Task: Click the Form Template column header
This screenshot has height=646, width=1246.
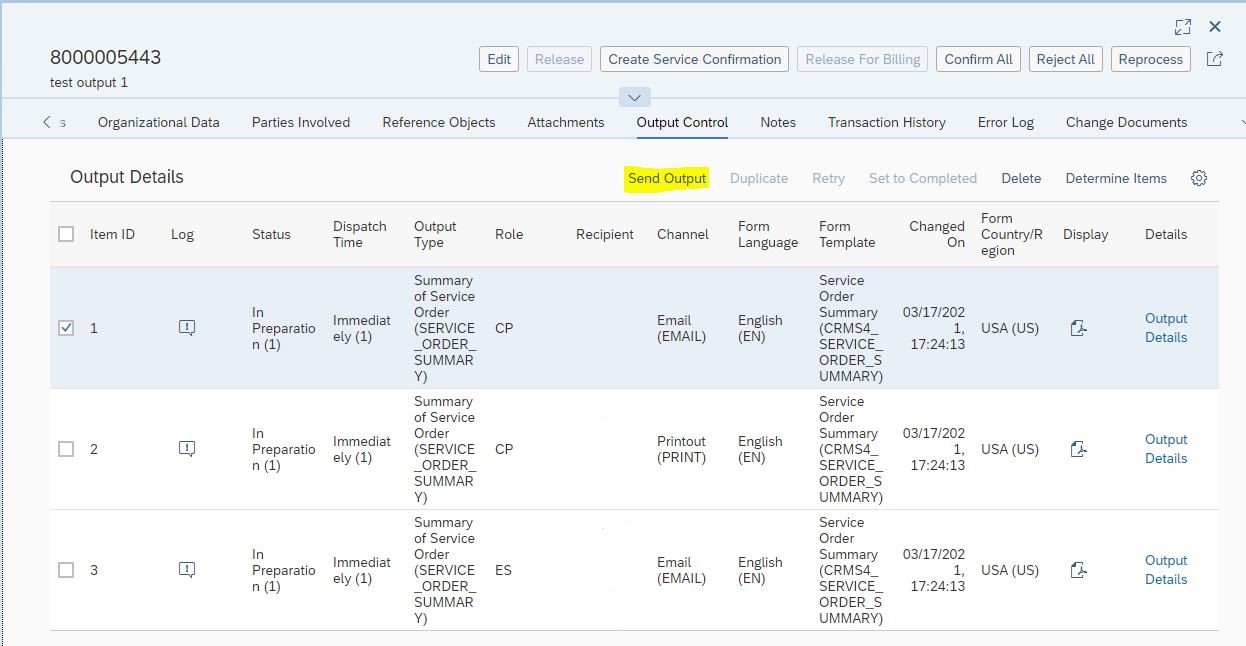Action: pyautogui.click(x=847, y=234)
